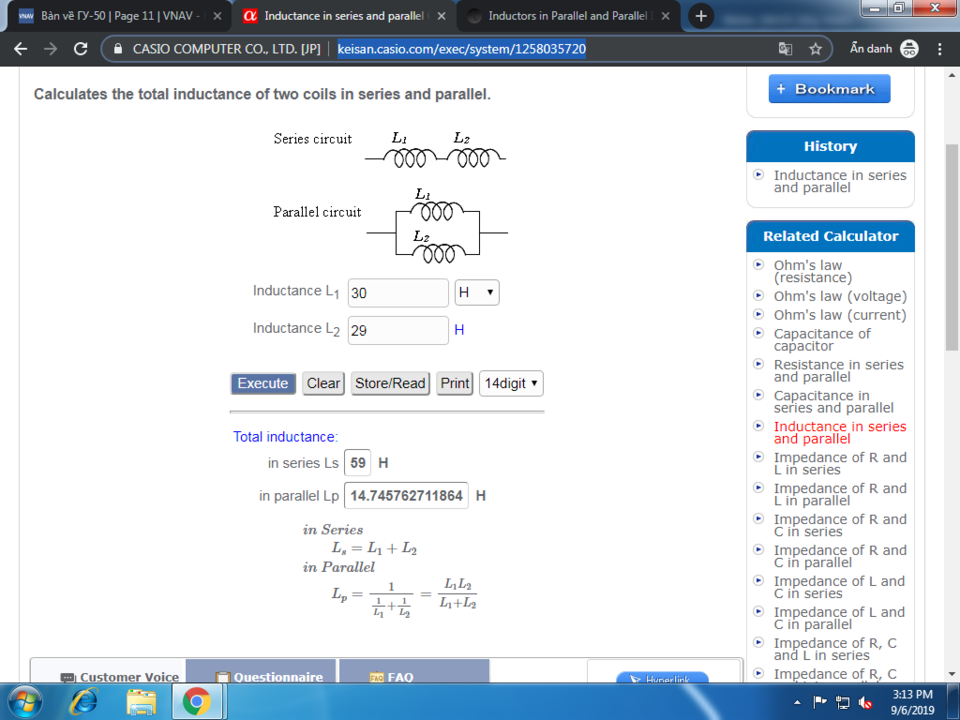Image resolution: width=960 pixels, height=720 pixels.
Task: Show hidden system tray icons arrow
Action: (797, 702)
